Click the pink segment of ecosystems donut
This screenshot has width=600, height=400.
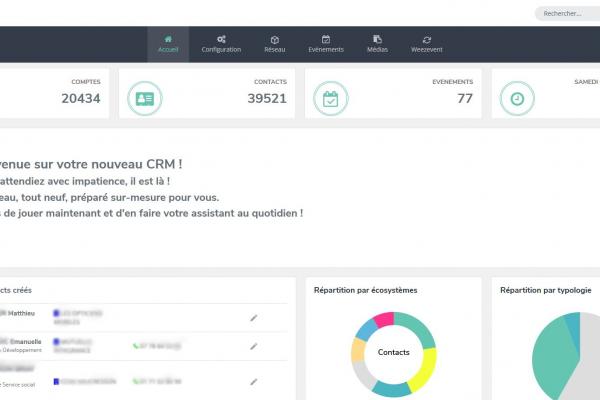point(385,319)
